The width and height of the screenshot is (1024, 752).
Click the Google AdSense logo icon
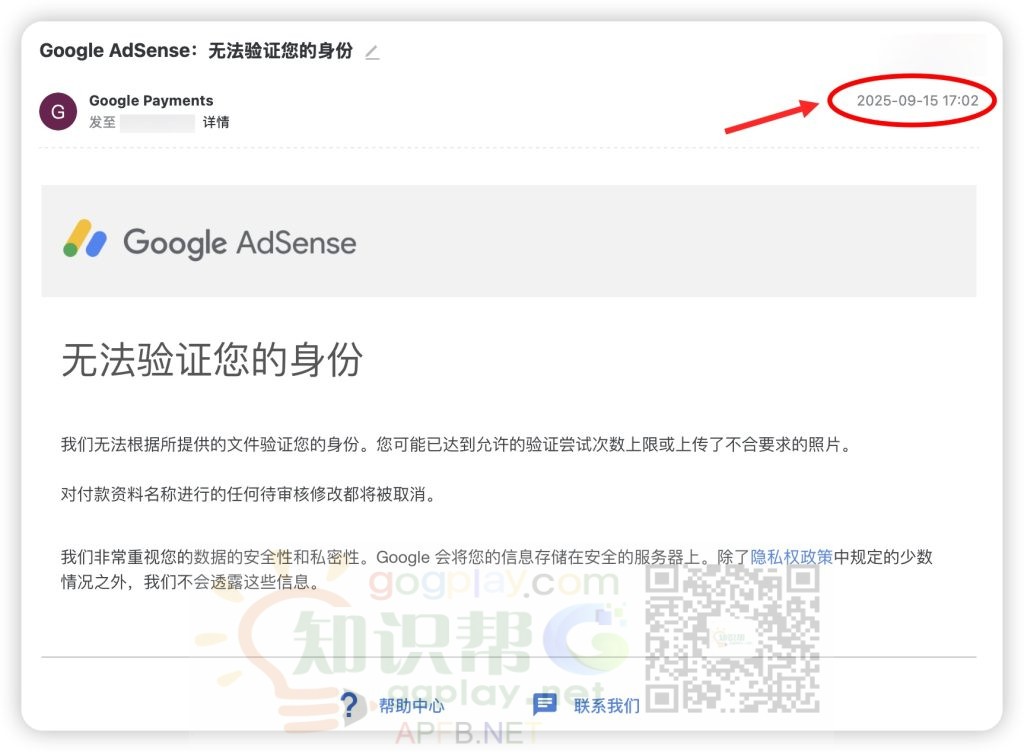click(85, 238)
